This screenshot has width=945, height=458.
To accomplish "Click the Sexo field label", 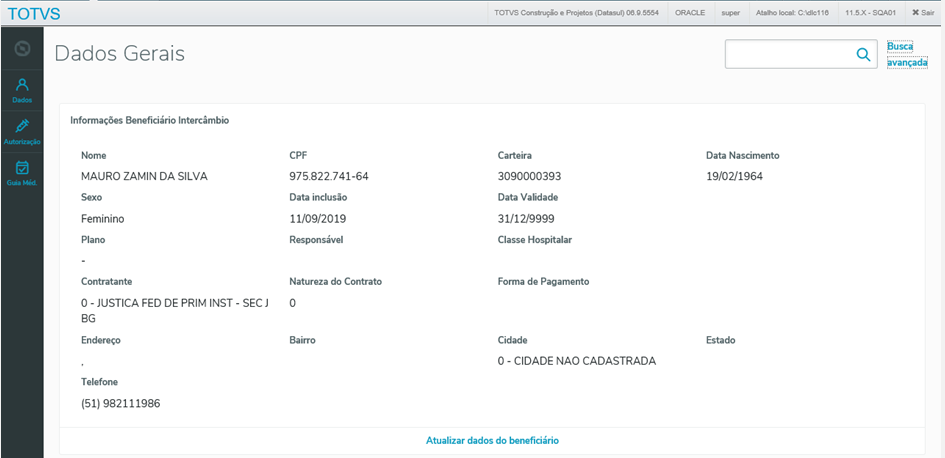I will [92, 197].
